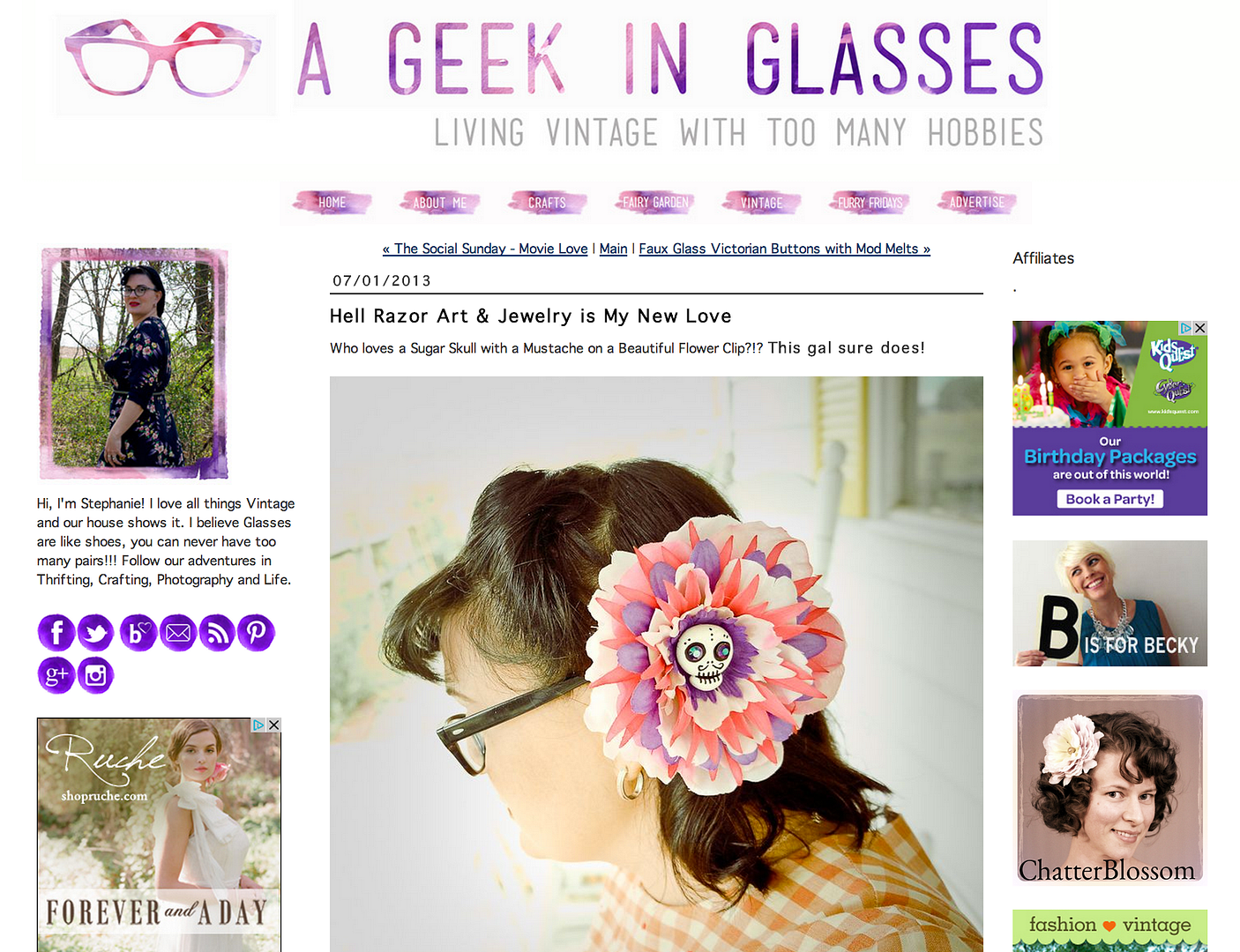Open the Google Plus icon
The image size is (1240, 952).
[56, 675]
